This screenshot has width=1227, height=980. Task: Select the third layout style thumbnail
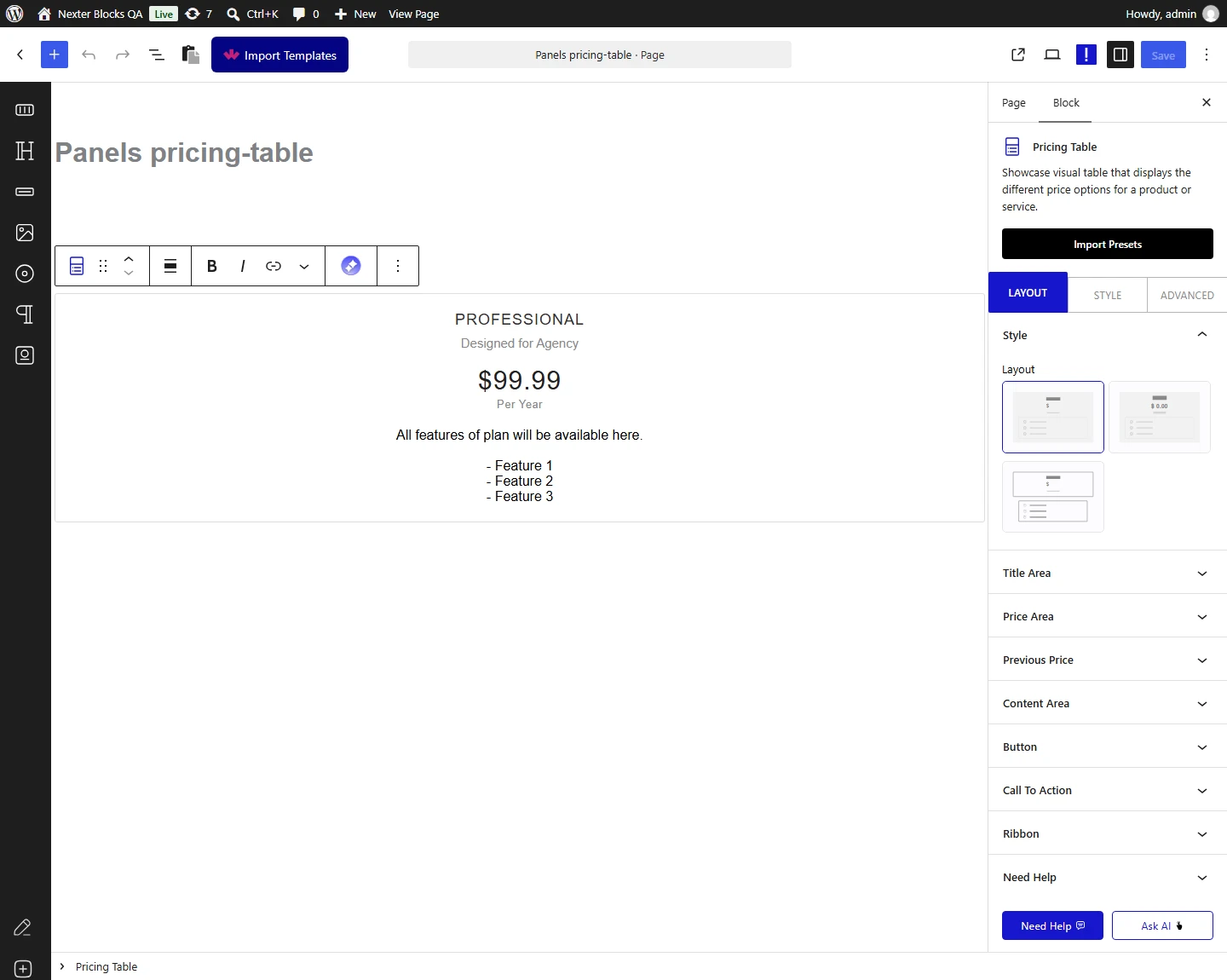pyautogui.click(x=1053, y=497)
